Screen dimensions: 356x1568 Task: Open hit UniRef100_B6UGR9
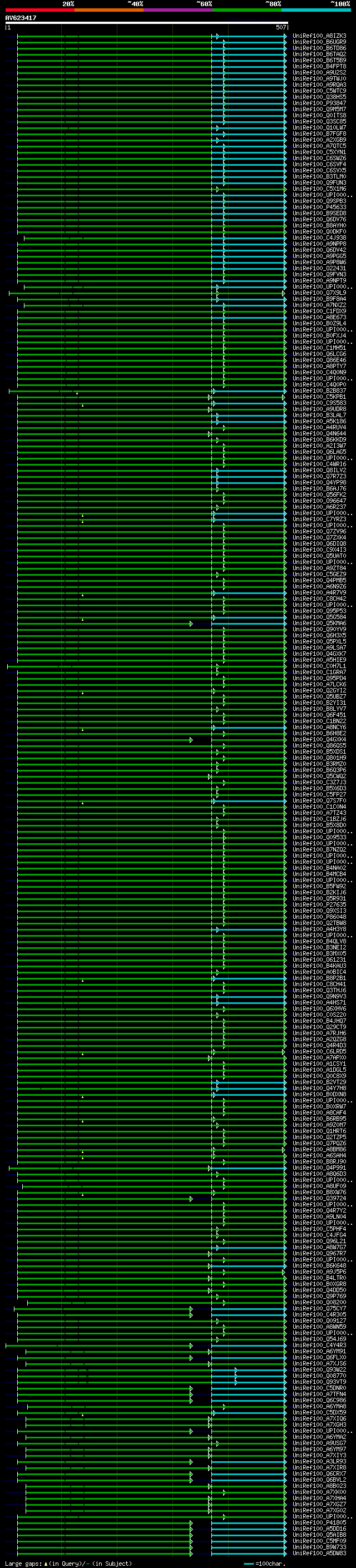(319, 42)
